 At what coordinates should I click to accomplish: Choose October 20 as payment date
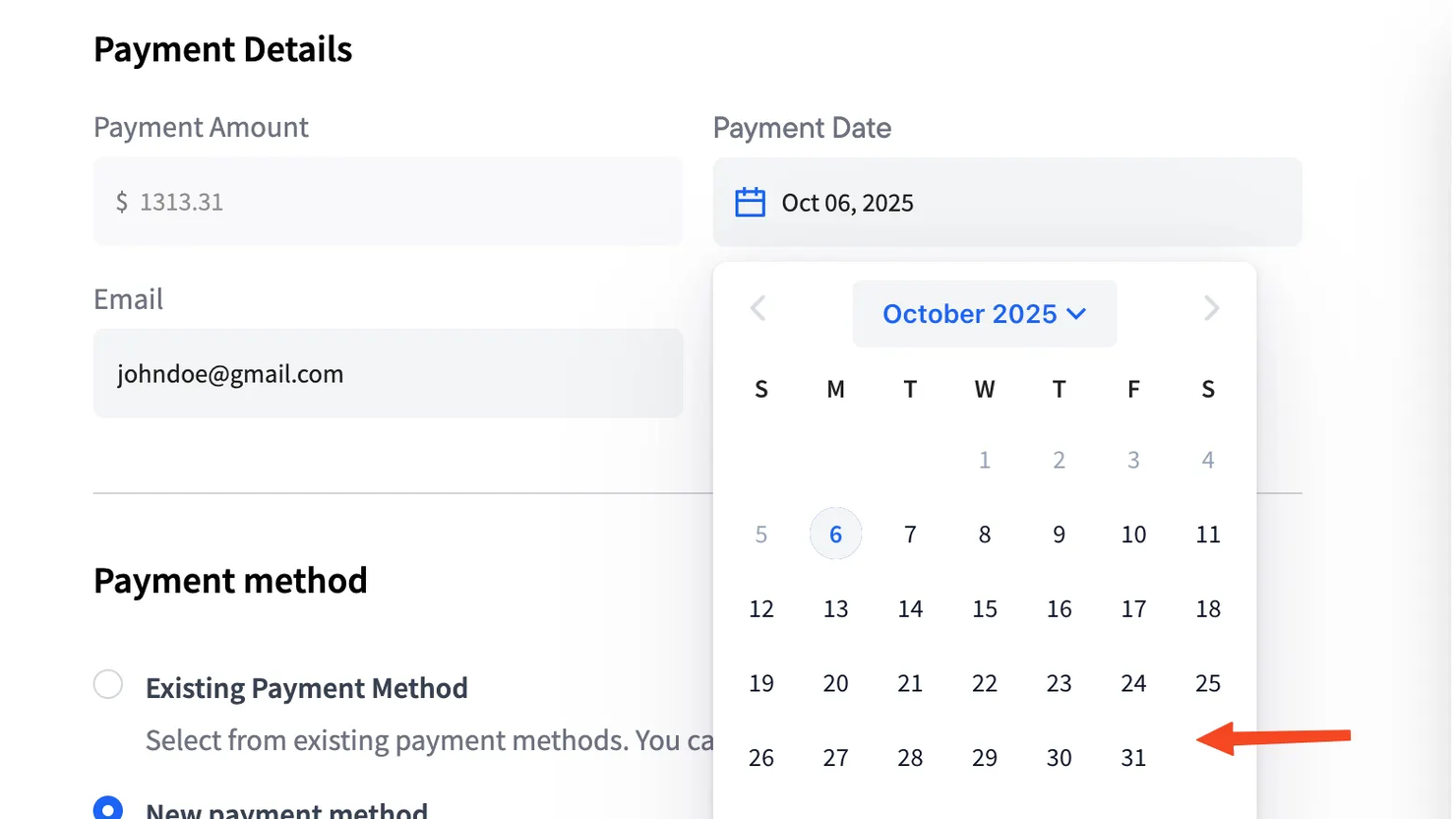835,684
